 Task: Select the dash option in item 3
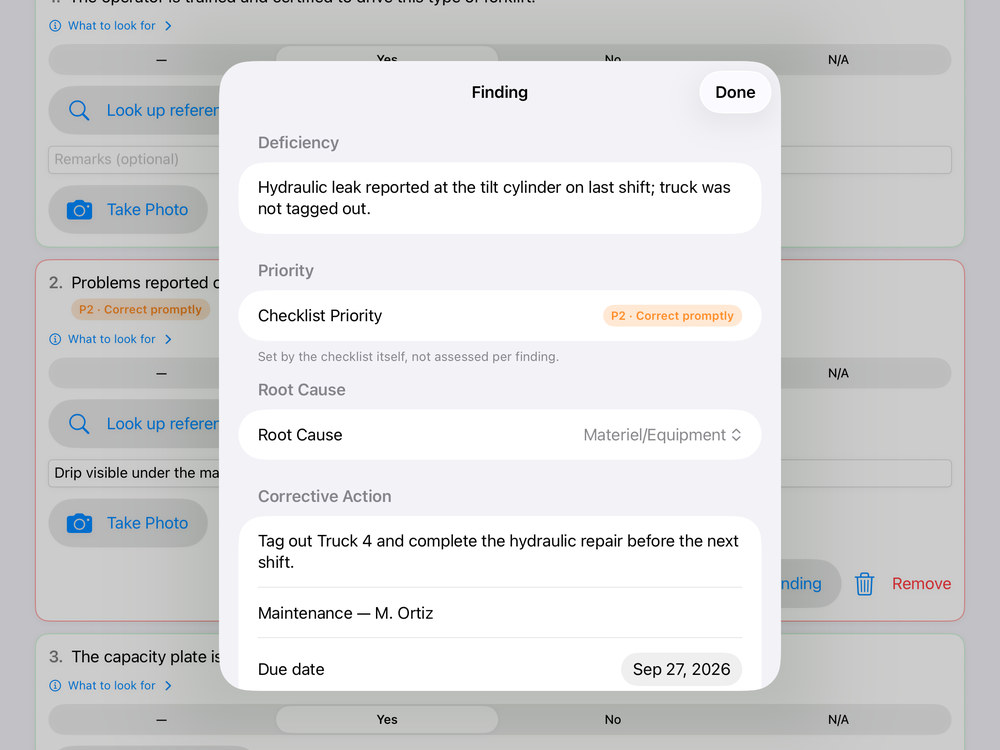161,719
